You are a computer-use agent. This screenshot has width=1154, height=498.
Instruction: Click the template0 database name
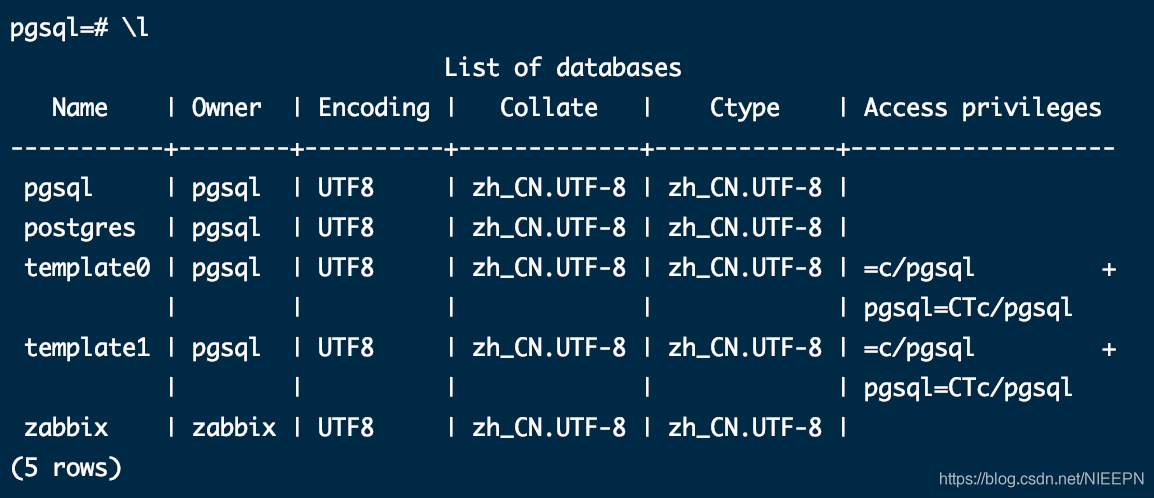87,268
